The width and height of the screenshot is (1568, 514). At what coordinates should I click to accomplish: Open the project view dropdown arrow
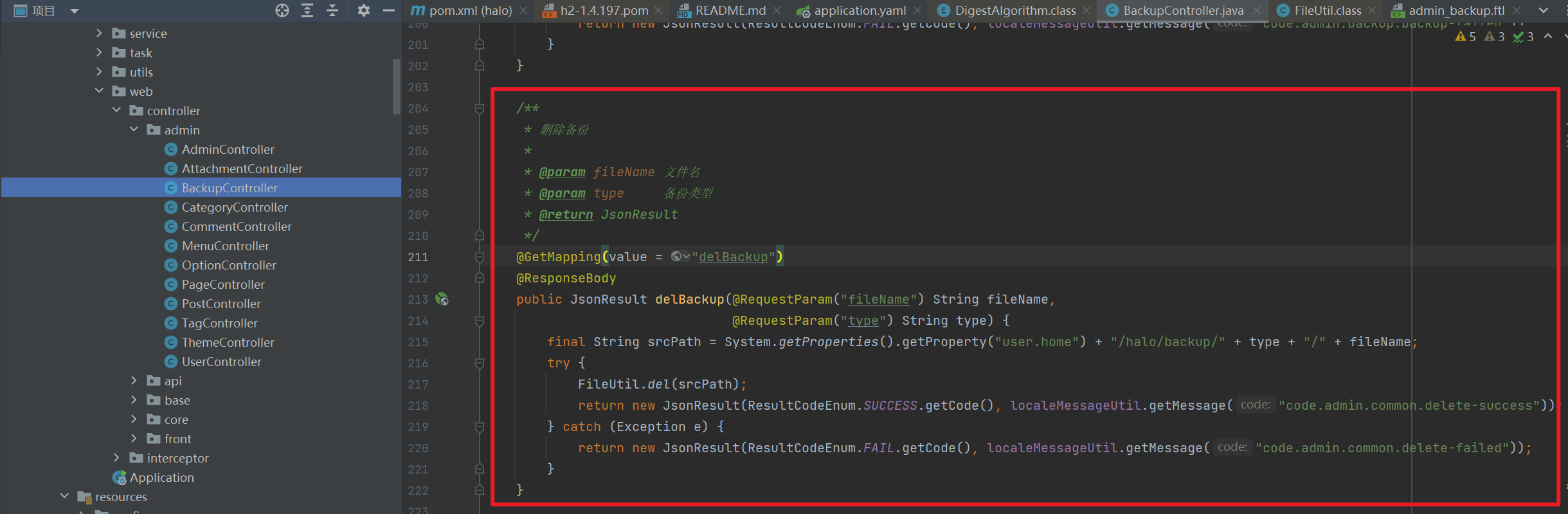click(75, 11)
